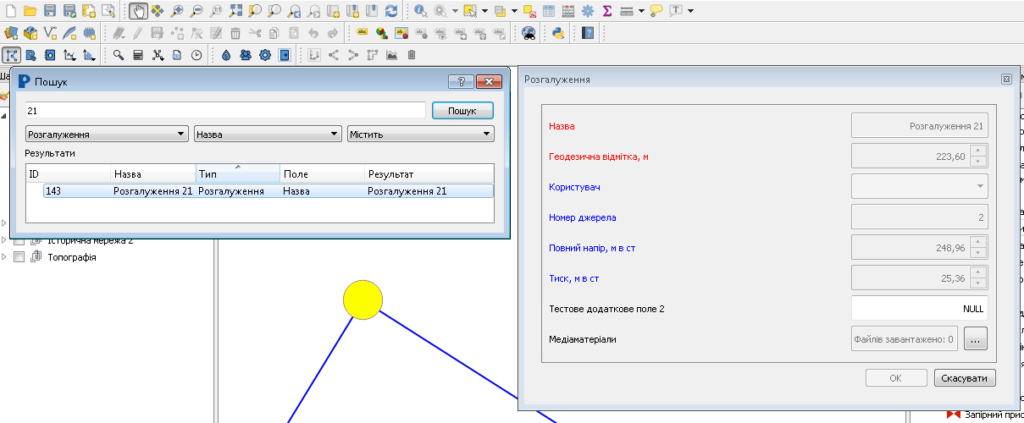Click the Пошук search button

click(462, 111)
